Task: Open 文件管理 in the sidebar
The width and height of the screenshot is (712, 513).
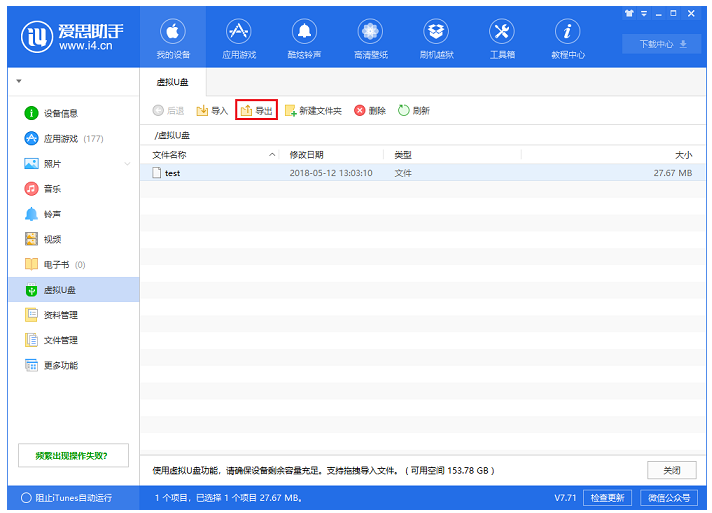Action: 60,340
